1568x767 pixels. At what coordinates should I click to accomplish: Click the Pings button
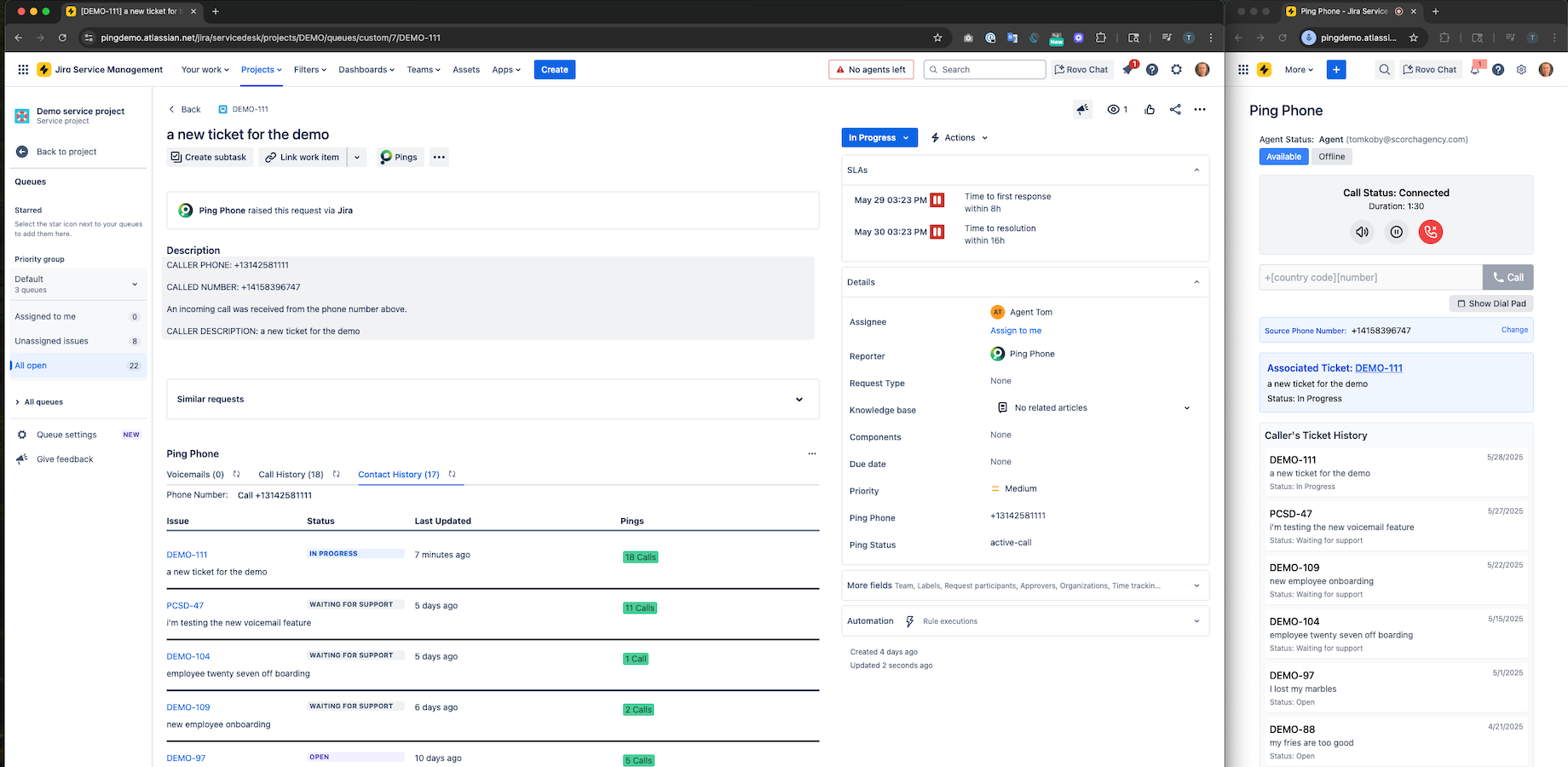point(400,157)
